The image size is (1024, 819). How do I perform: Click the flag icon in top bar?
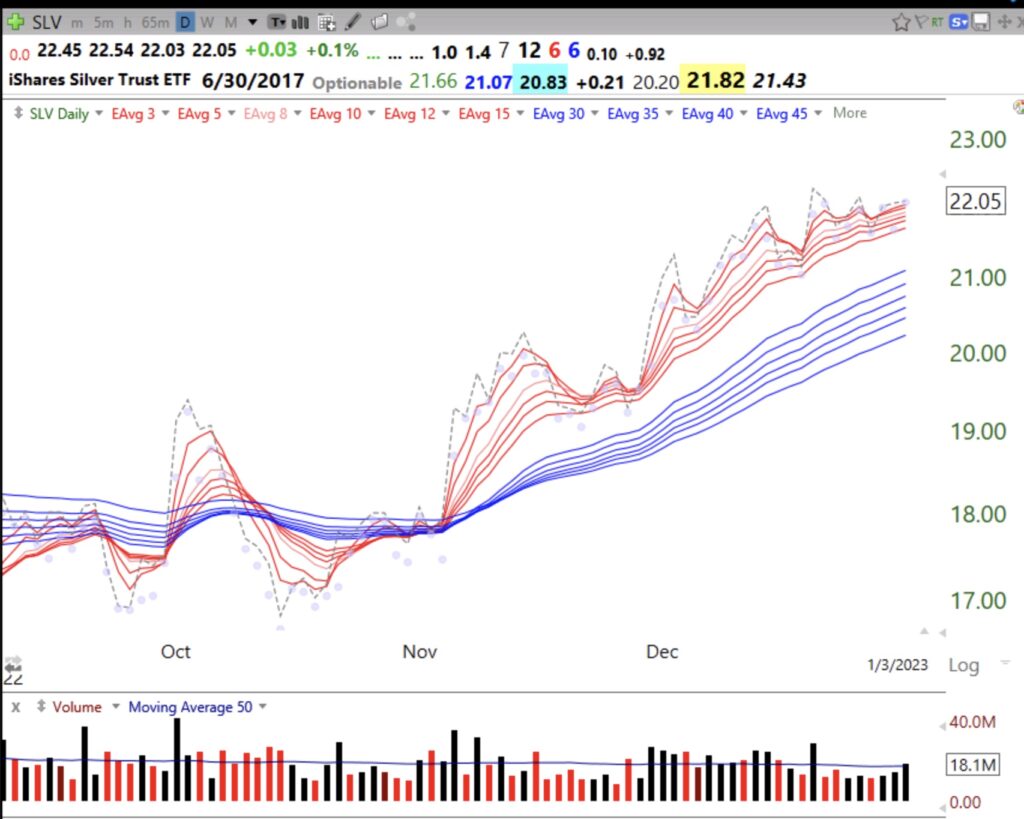point(921,21)
